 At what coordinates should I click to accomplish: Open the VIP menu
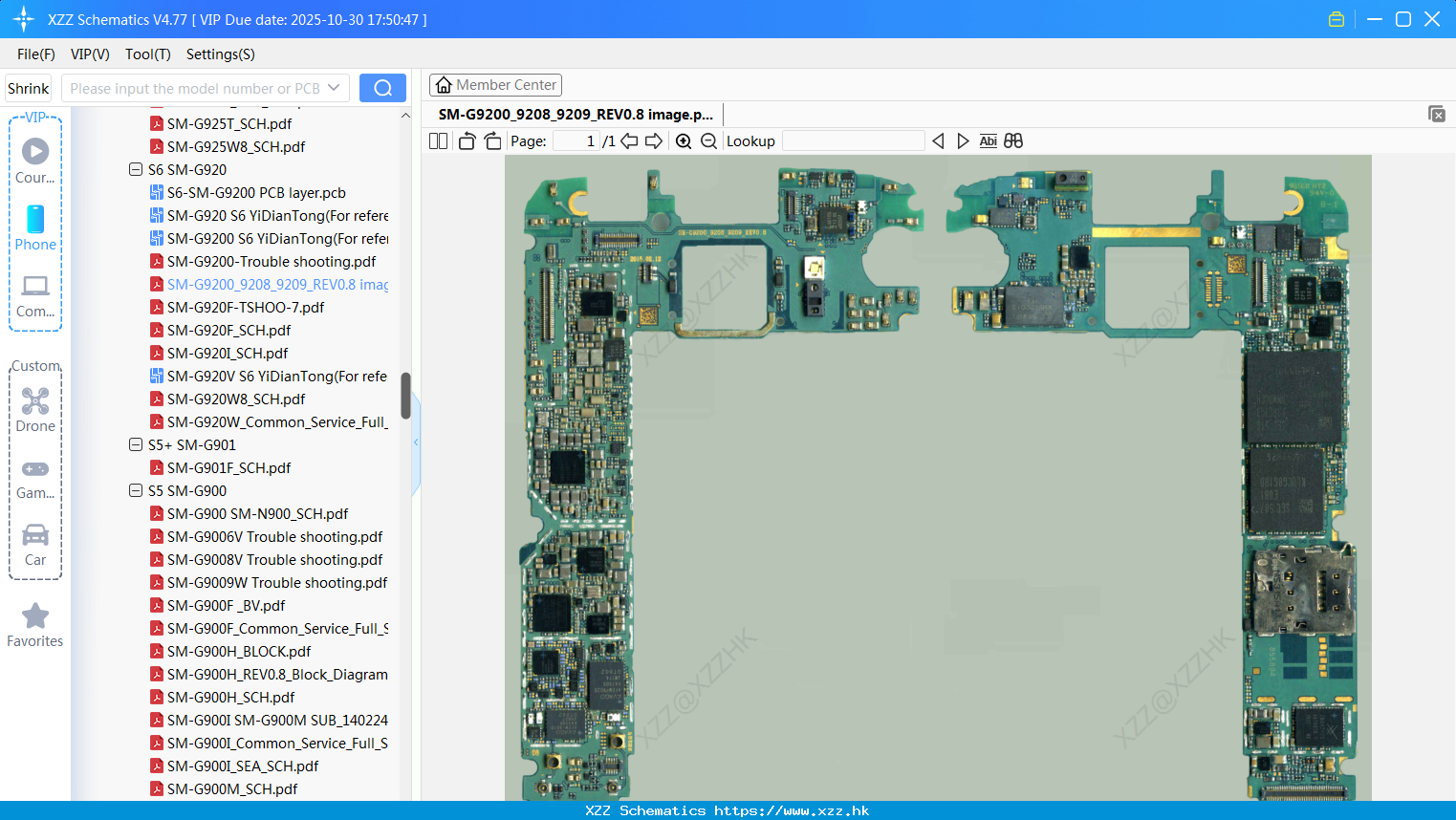(90, 54)
